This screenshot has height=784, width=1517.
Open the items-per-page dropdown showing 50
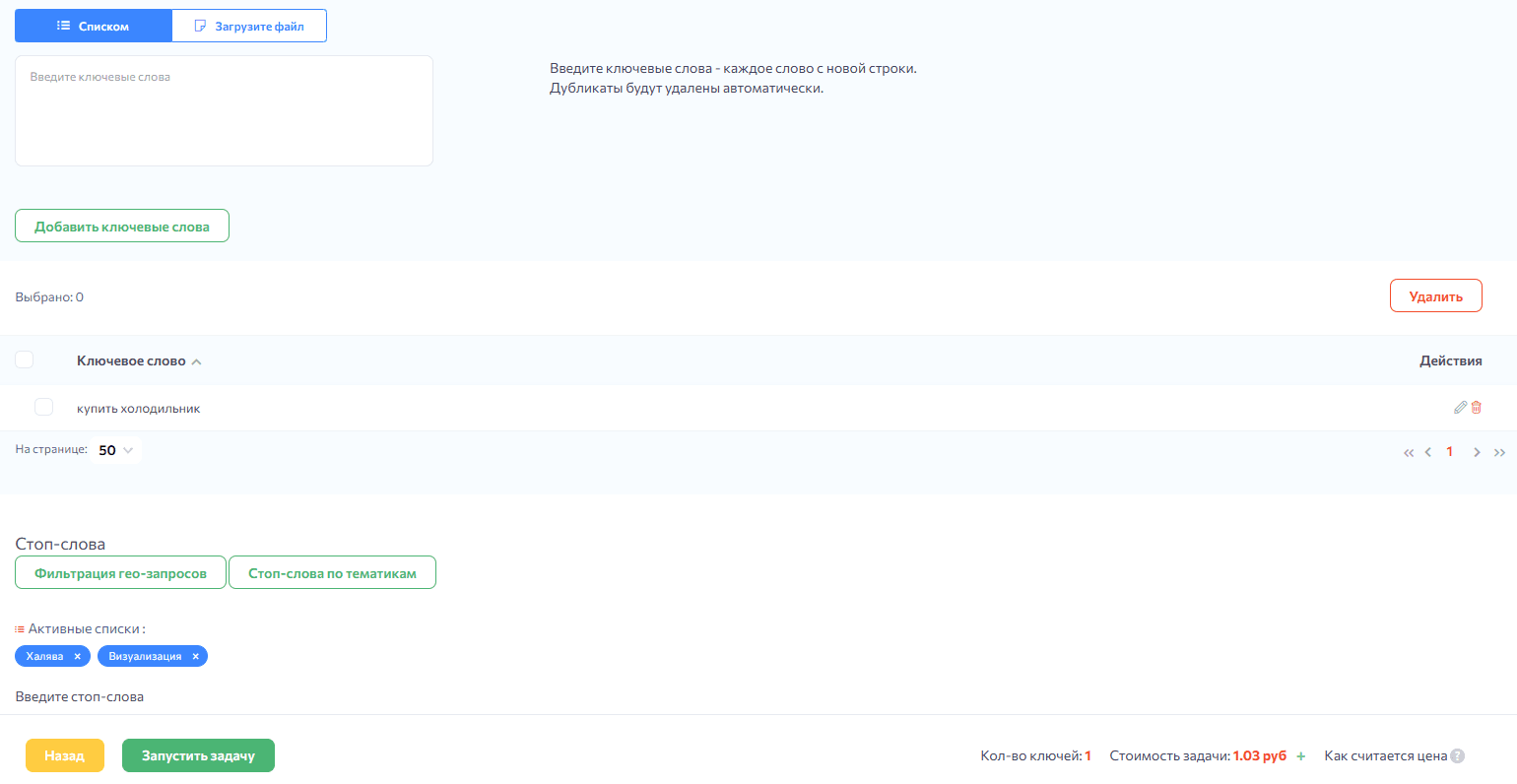point(115,449)
